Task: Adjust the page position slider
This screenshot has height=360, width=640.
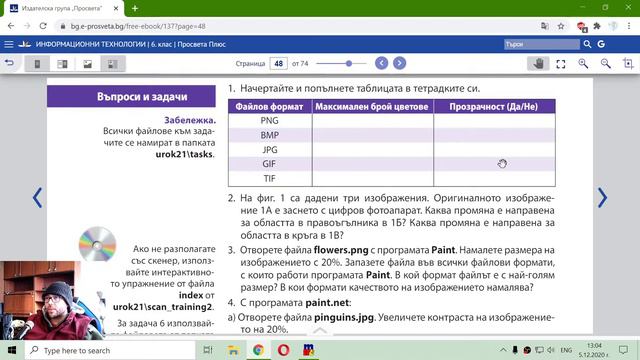Action: [341, 63]
